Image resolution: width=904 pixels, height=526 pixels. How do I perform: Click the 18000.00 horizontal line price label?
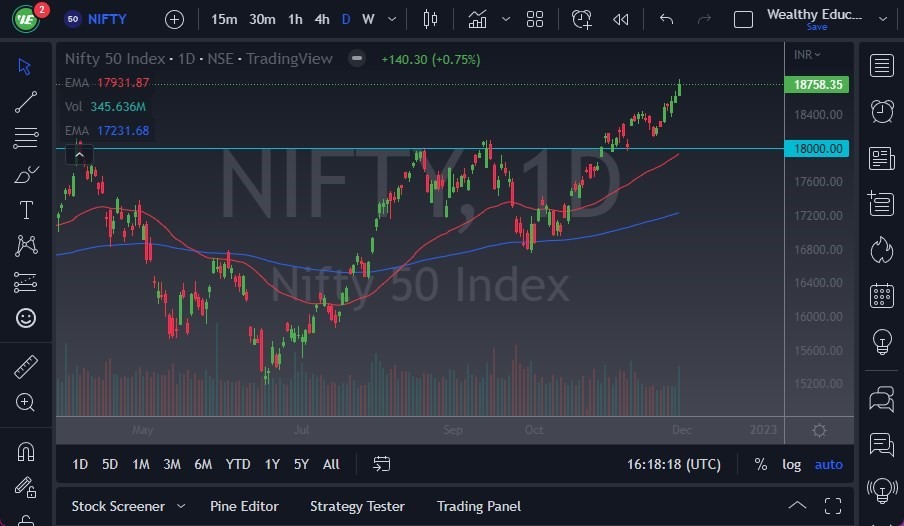click(817, 148)
